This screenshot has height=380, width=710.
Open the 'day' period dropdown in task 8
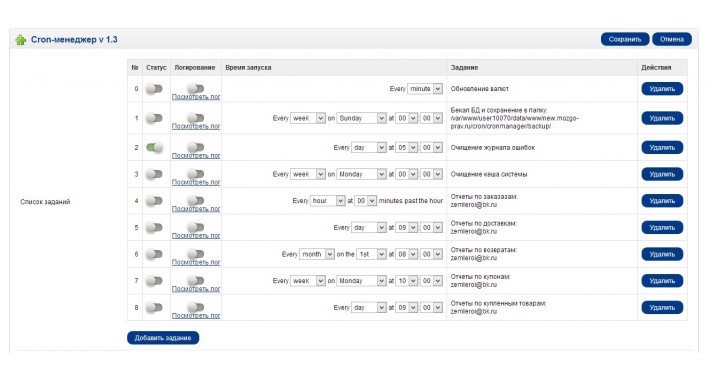click(369, 308)
